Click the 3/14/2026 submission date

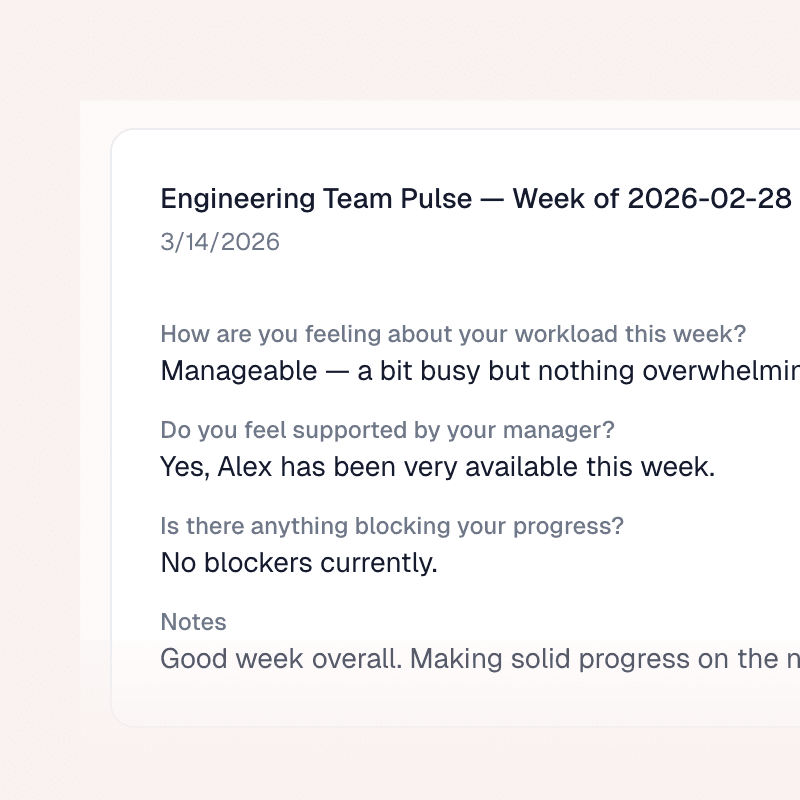[220, 242]
